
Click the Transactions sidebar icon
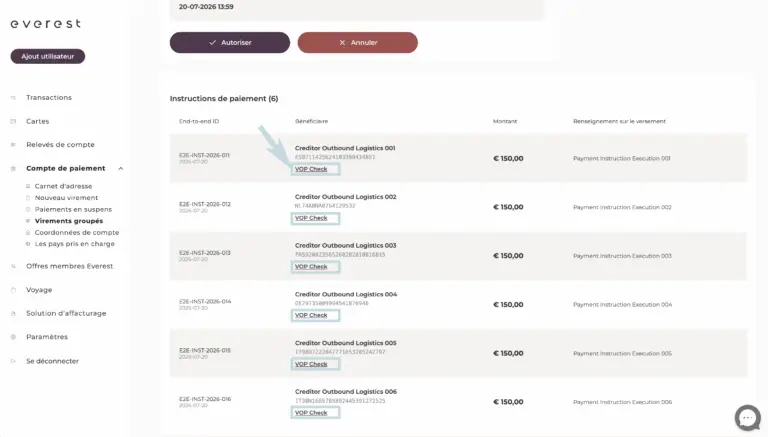(13, 97)
